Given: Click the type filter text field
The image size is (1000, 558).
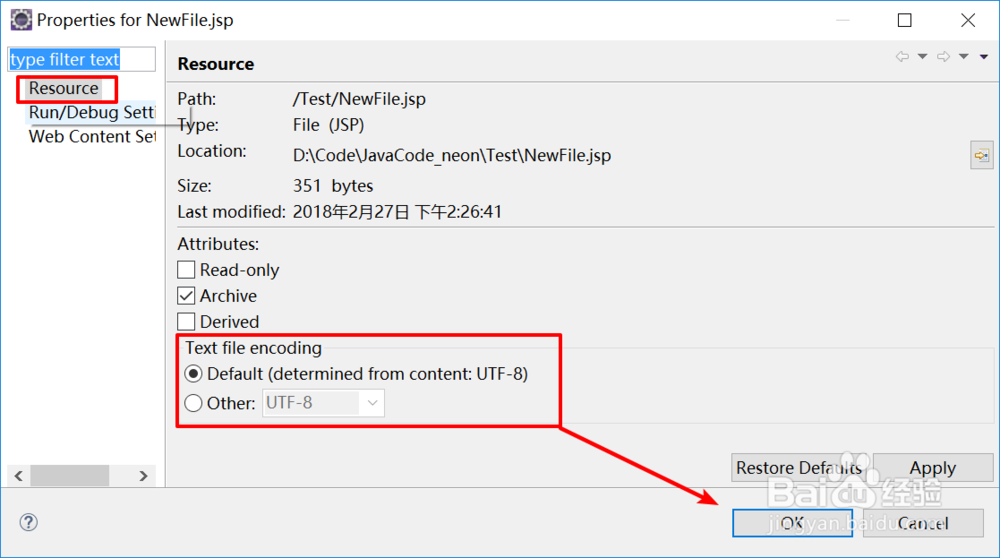Looking at the screenshot, I should [x=82, y=59].
